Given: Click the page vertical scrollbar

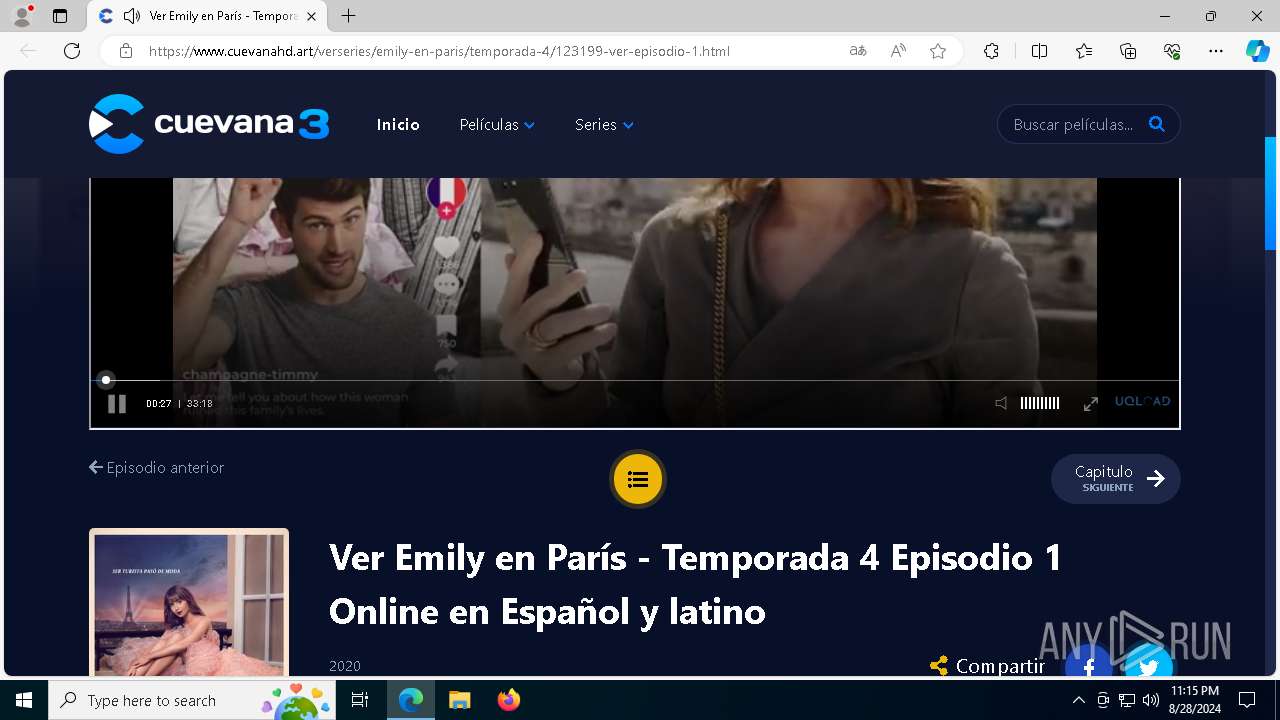Looking at the screenshot, I should pyautogui.click(x=1271, y=193).
